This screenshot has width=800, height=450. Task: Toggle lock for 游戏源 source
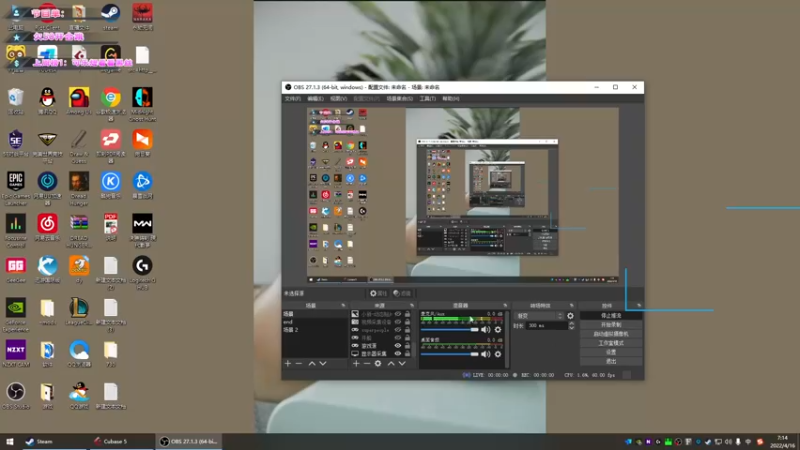click(408, 345)
